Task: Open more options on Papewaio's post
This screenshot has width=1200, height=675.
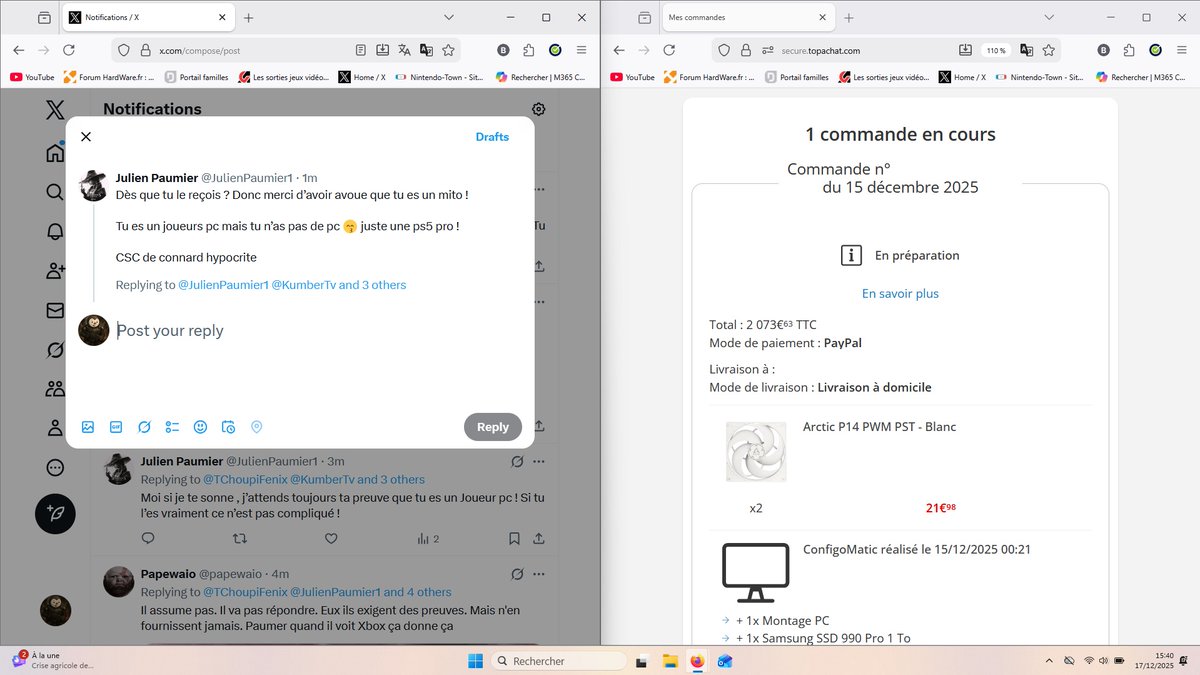Action: [x=539, y=573]
